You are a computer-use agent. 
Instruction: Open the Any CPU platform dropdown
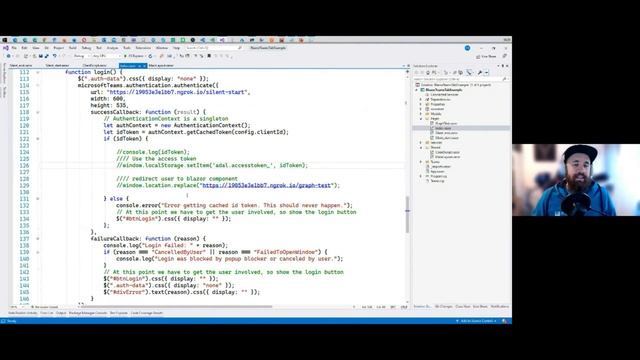[x=107, y=56]
